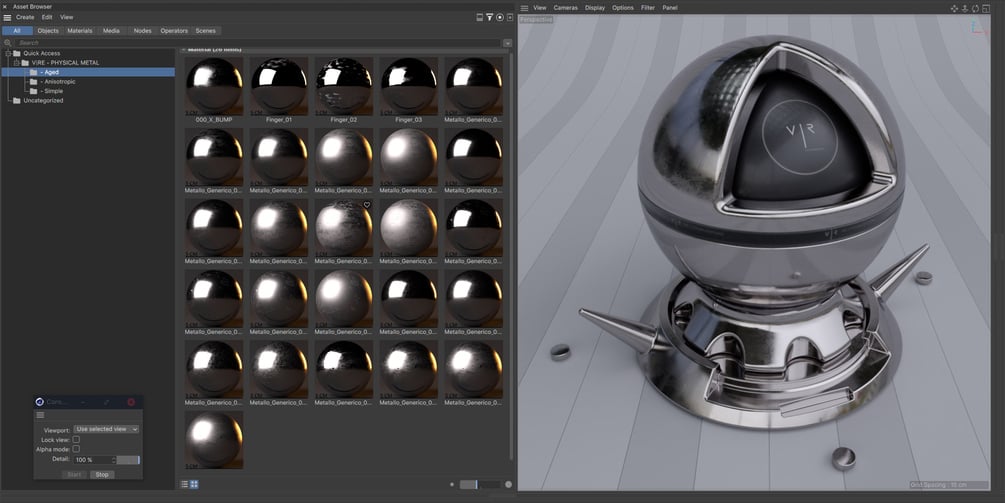Click the search magnifier icon

click(8, 43)
